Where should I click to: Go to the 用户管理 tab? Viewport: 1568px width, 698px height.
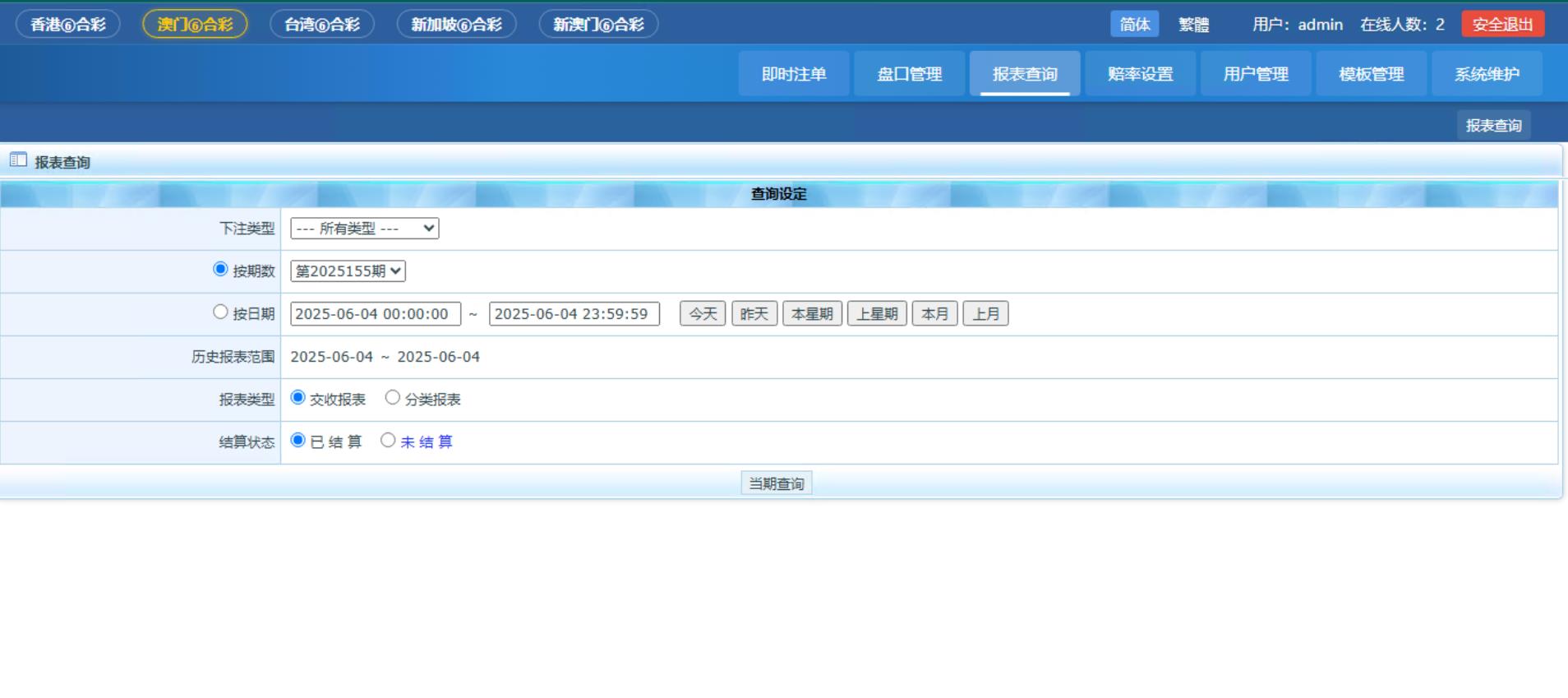tap(1255, 74)
